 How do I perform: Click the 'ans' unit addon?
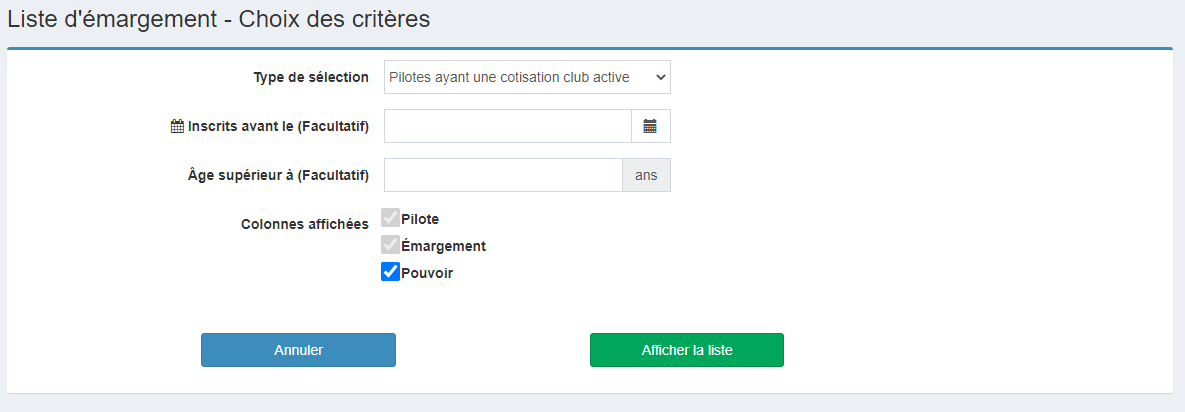tap(646, 175)
